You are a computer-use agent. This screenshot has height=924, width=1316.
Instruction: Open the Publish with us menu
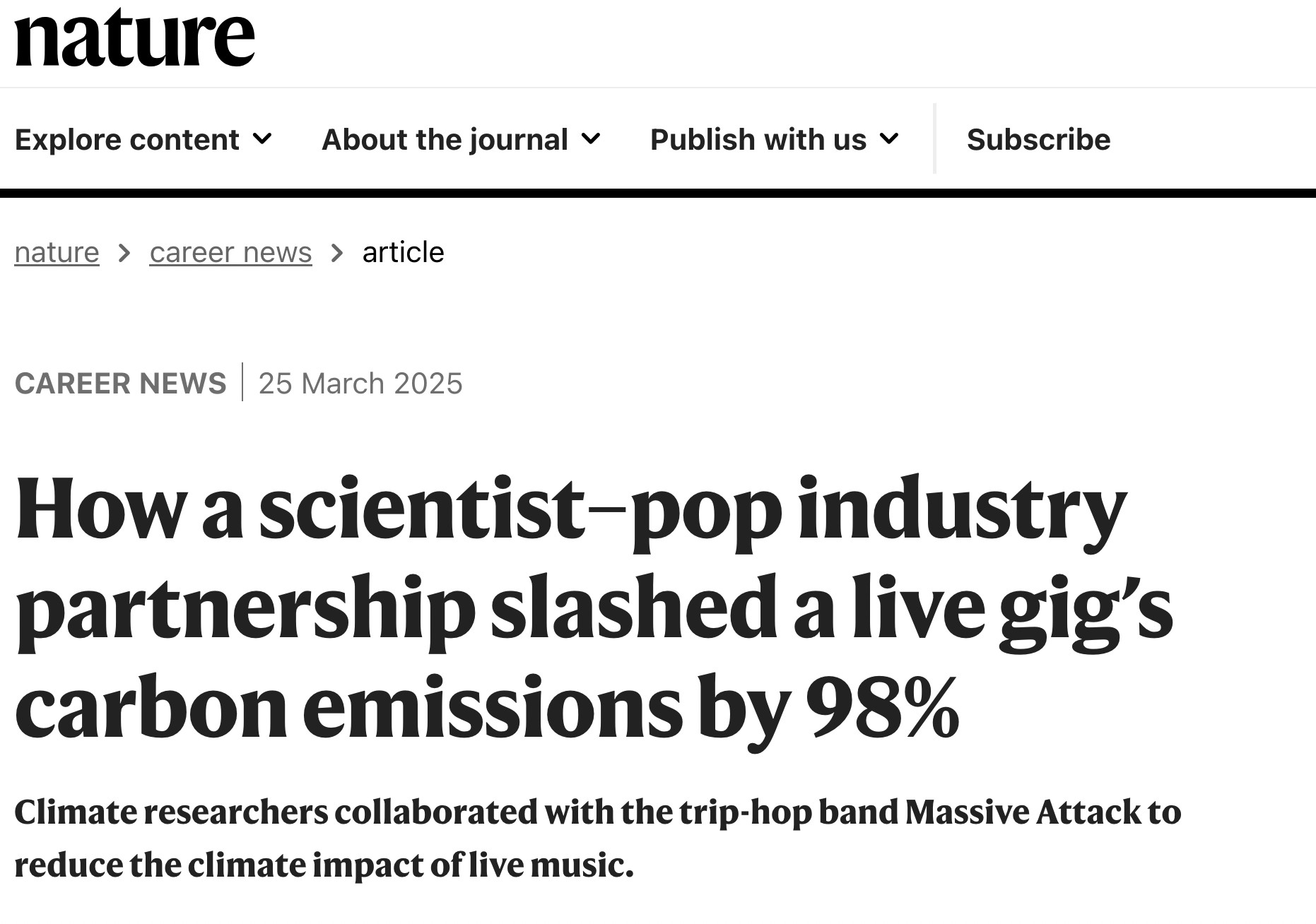click(x=758, y=140)
